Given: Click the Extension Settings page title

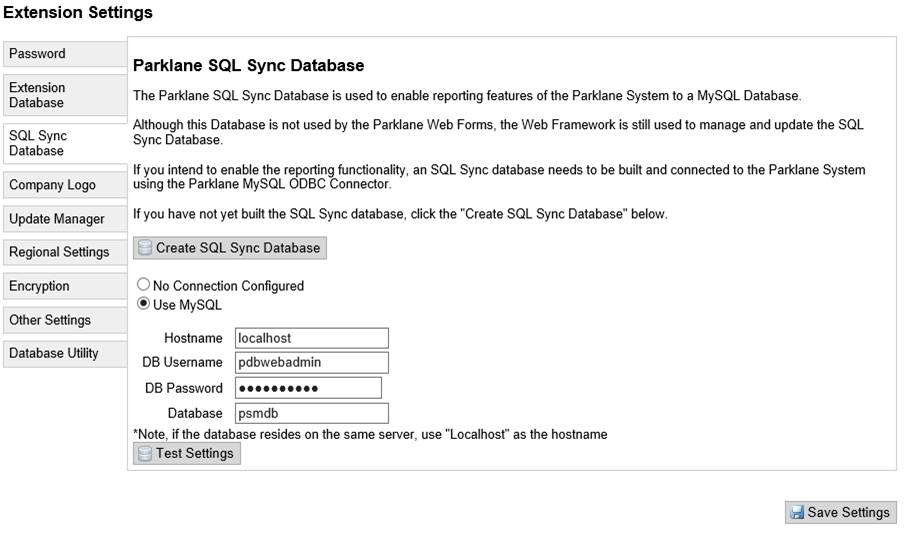Looking at the screenshot, I should [x=78, y=12].
